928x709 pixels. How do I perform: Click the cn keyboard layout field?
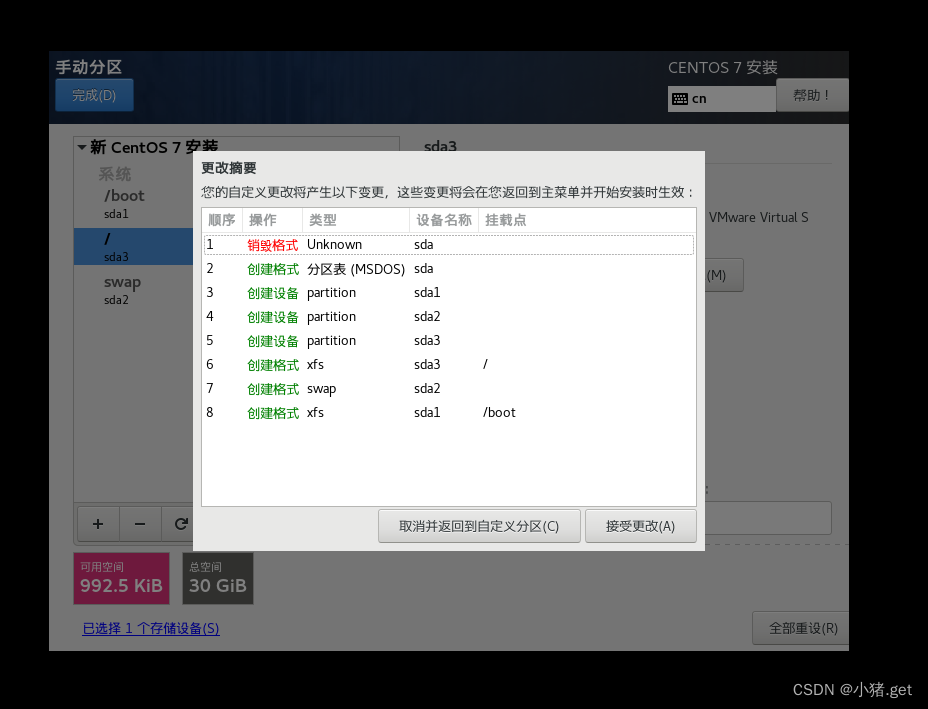[721, 99]
